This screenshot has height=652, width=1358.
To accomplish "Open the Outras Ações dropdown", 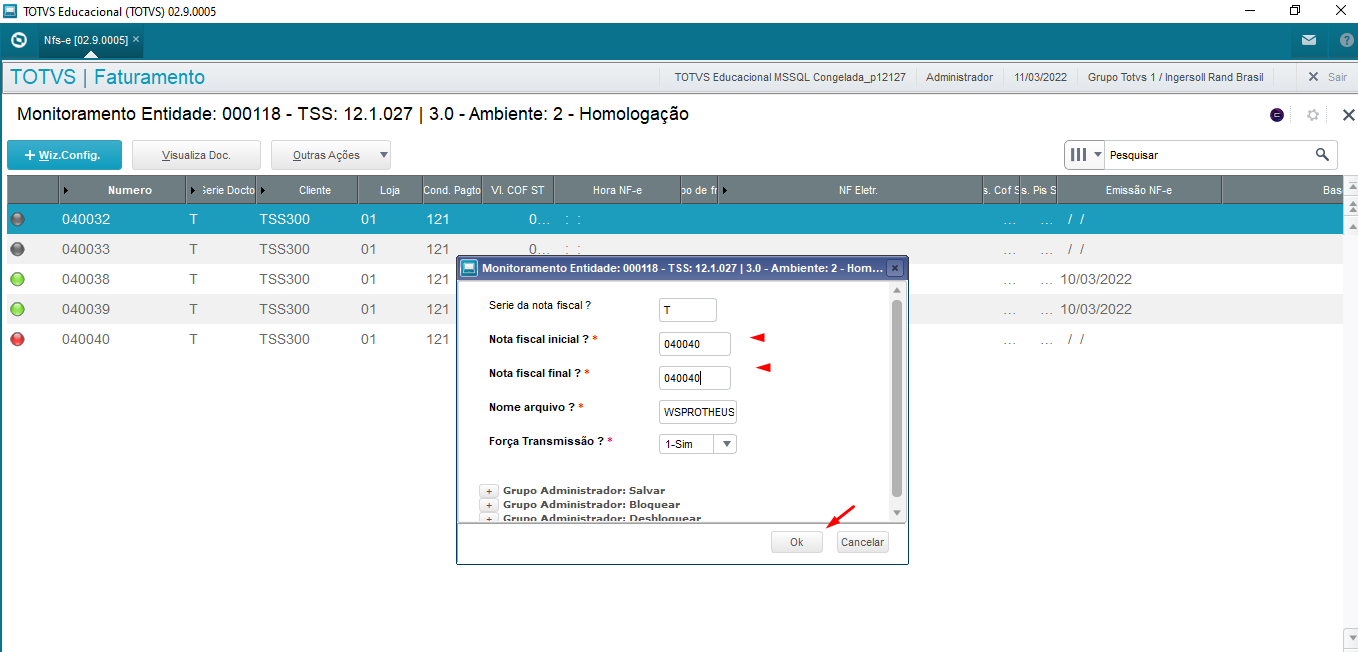I will (331, 155).
